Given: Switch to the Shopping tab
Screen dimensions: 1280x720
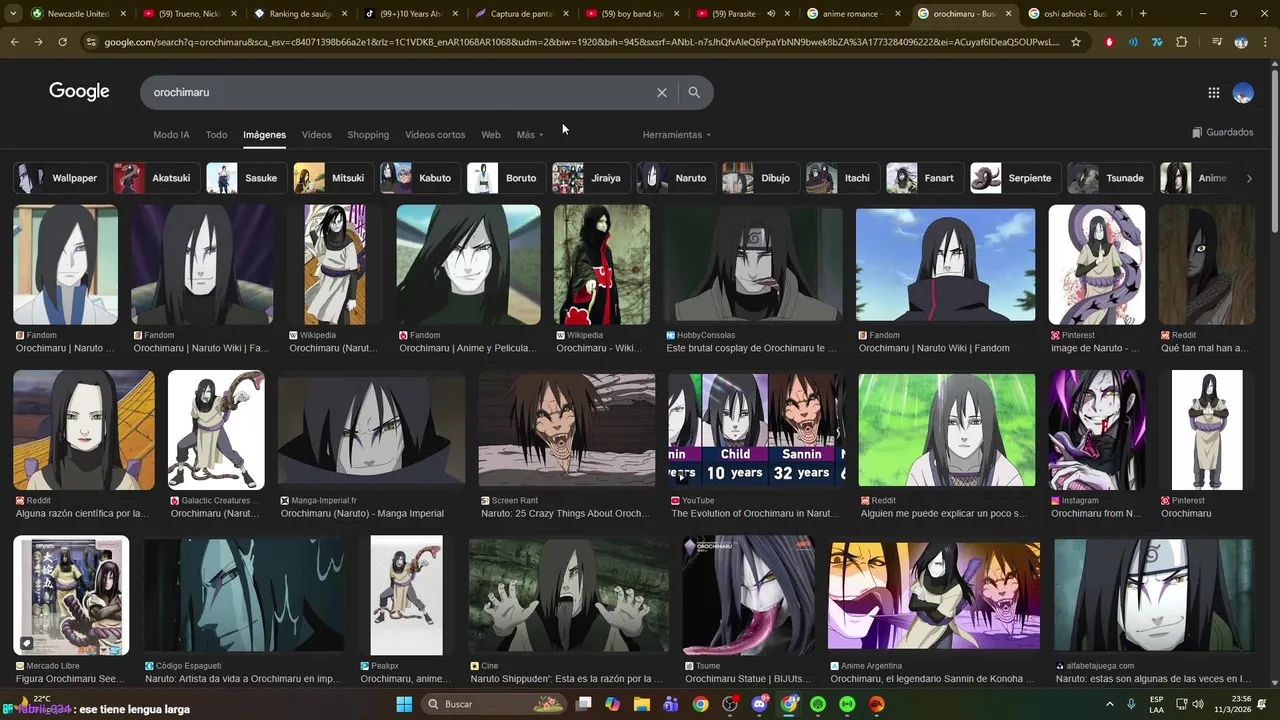Looking at the screenshot, I should pyautogui.click(x=368, y=135).
